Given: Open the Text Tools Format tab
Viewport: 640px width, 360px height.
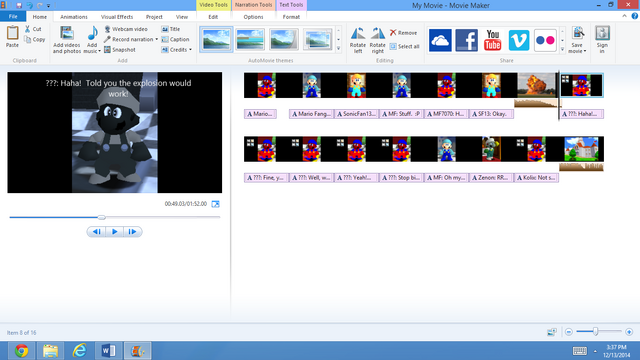Looking at the screenshot, I should 291,17.
